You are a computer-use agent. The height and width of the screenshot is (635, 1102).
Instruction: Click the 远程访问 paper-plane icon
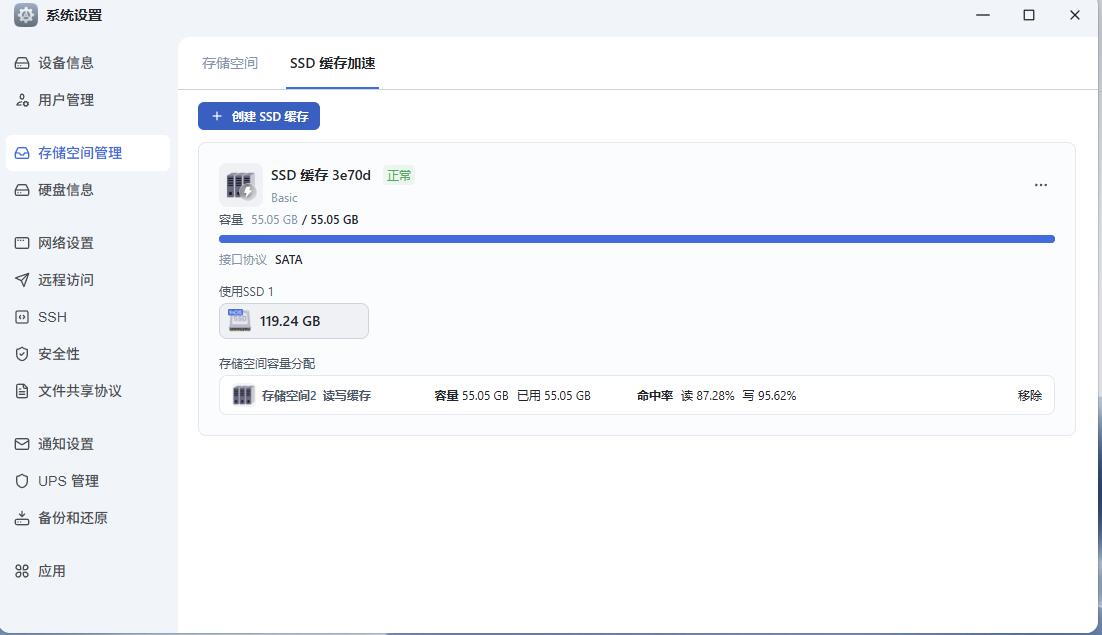click(x=22, y=280)
